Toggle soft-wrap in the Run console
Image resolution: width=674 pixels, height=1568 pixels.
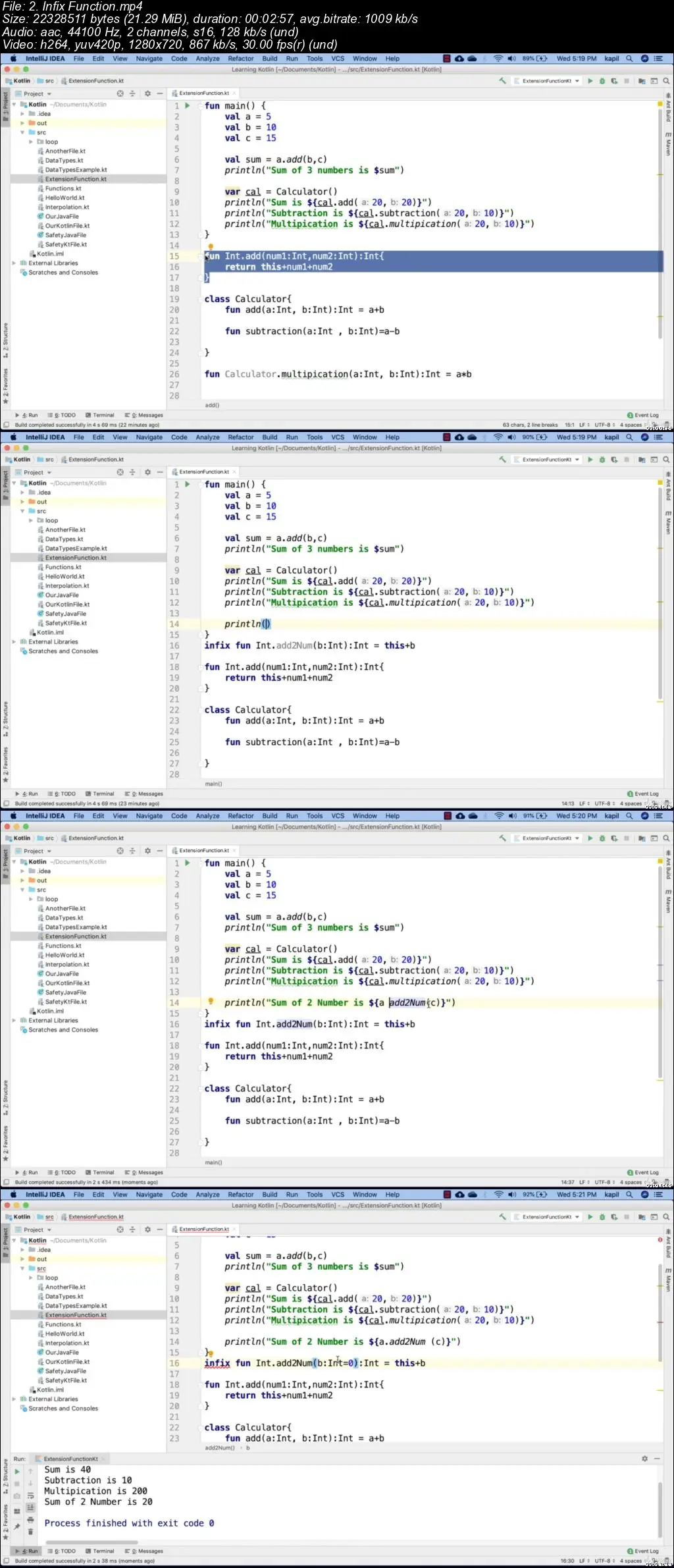pyautogui.click(x=30, y=1496)
